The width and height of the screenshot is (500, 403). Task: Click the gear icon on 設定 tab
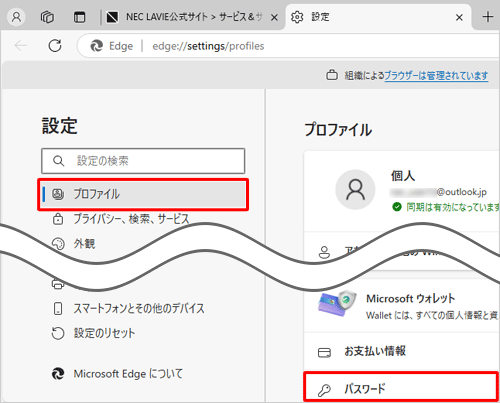(x=297, y=17)
